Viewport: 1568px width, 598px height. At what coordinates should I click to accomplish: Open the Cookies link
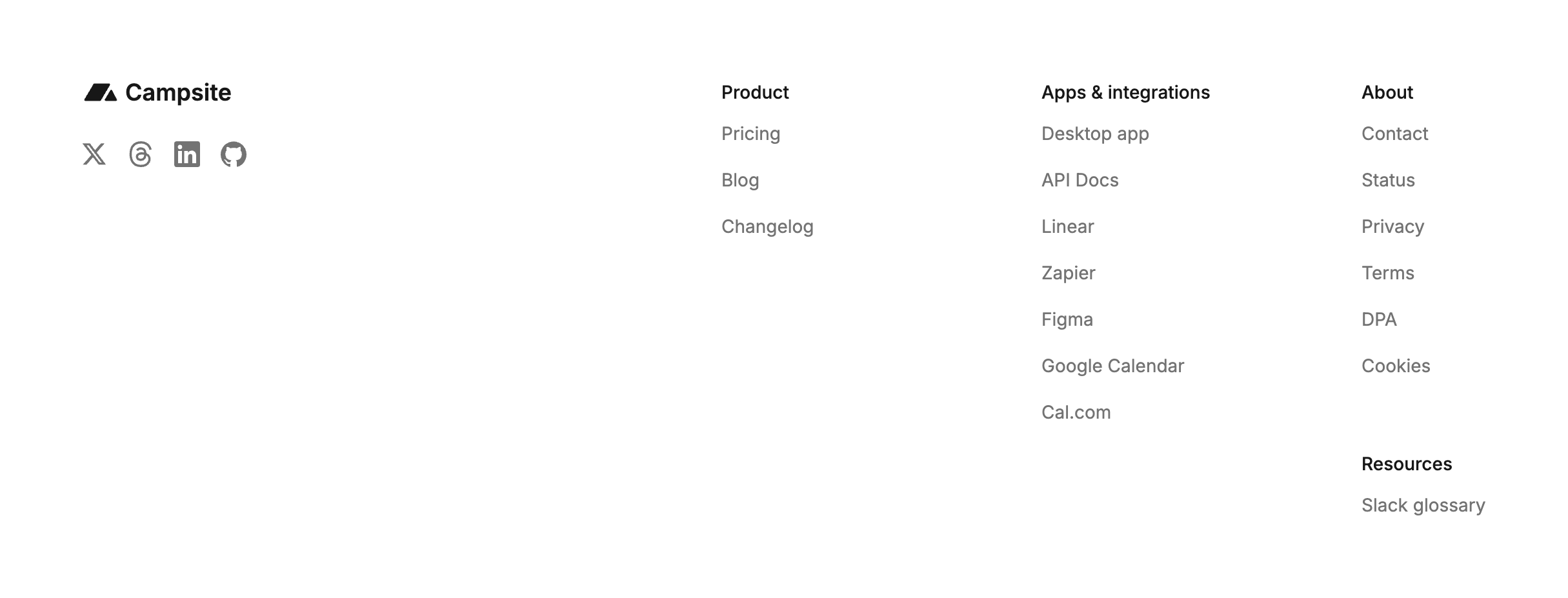(1396, 366)
